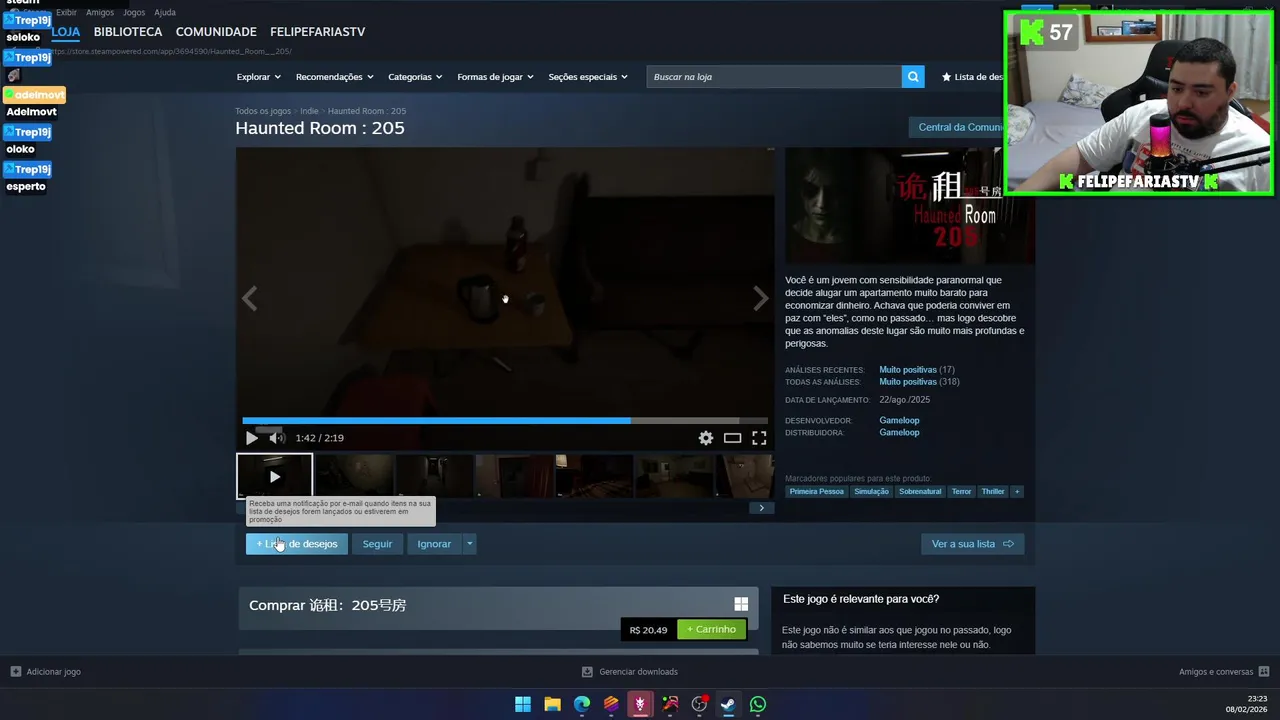The width and height of the screenshot is (1280, 720).
Task: Click the Seguir button
Action: pyautogui.click(x=377, y=544)
